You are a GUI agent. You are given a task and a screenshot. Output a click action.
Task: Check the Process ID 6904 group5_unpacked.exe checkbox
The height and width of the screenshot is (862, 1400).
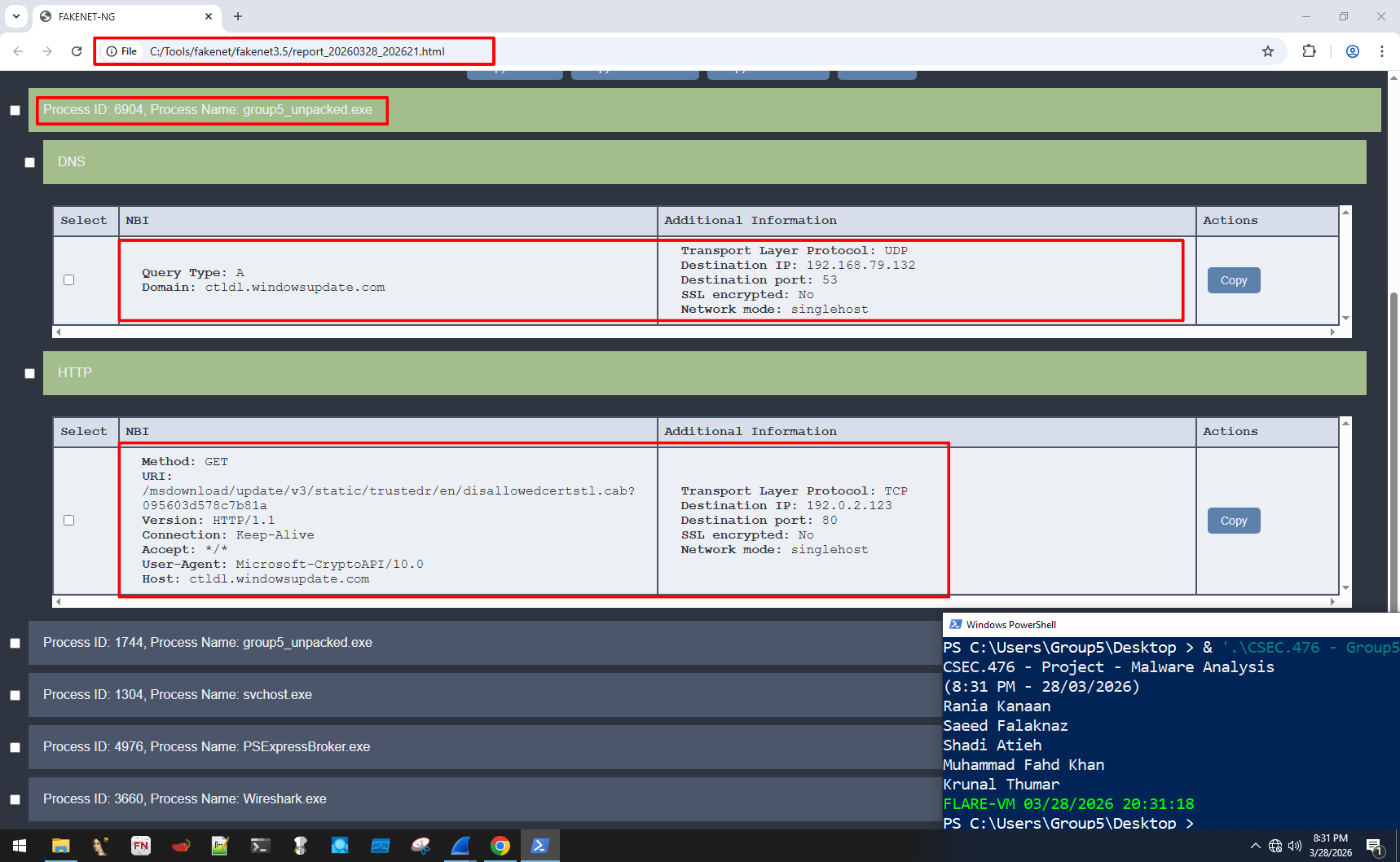[x=15, y=109]
